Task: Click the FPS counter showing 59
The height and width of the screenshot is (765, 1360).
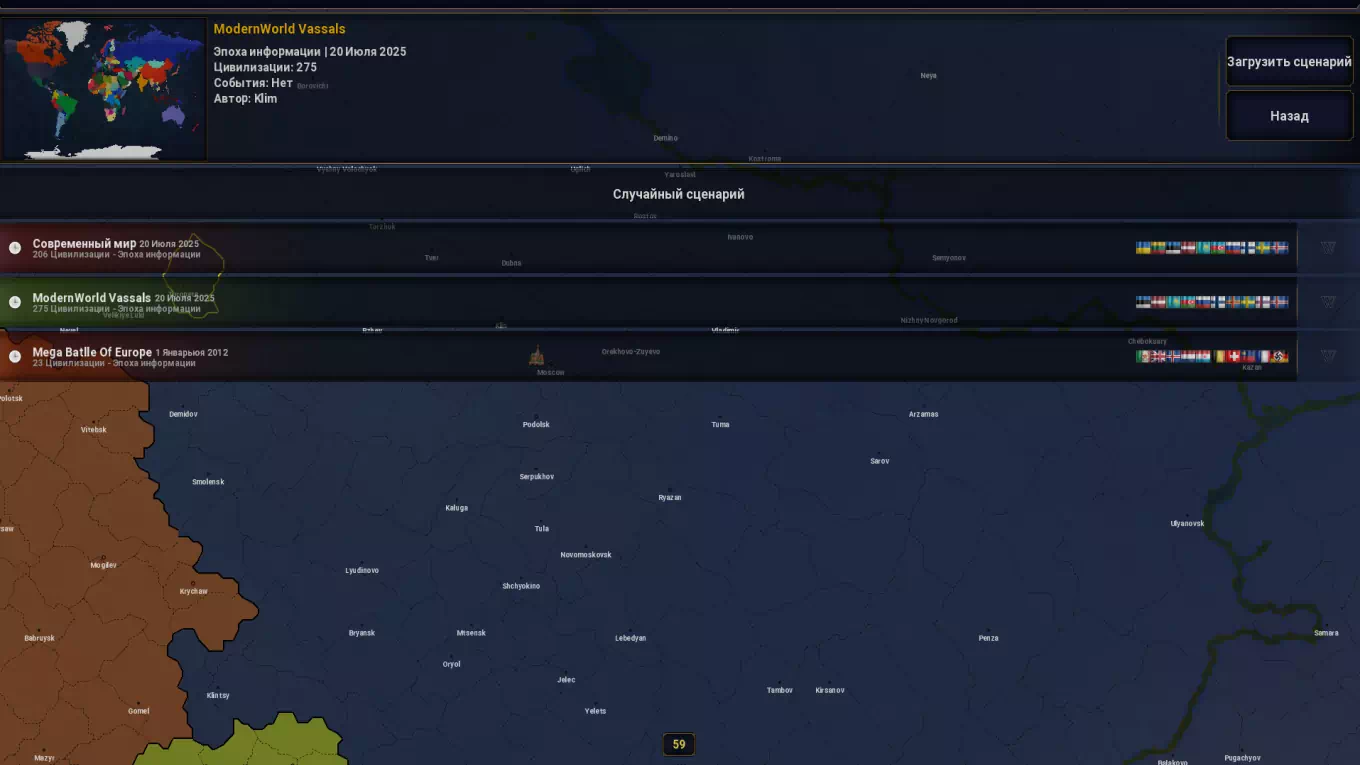Action: 679,744
